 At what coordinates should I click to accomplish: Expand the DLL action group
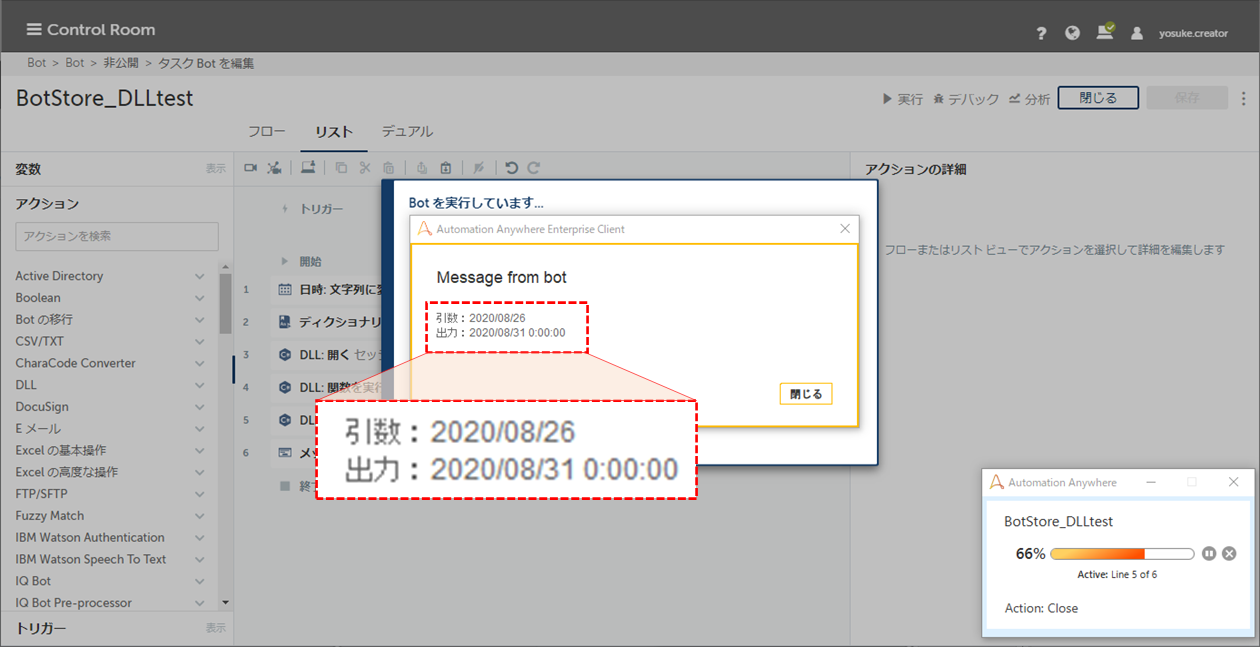[x=200, y=385]
